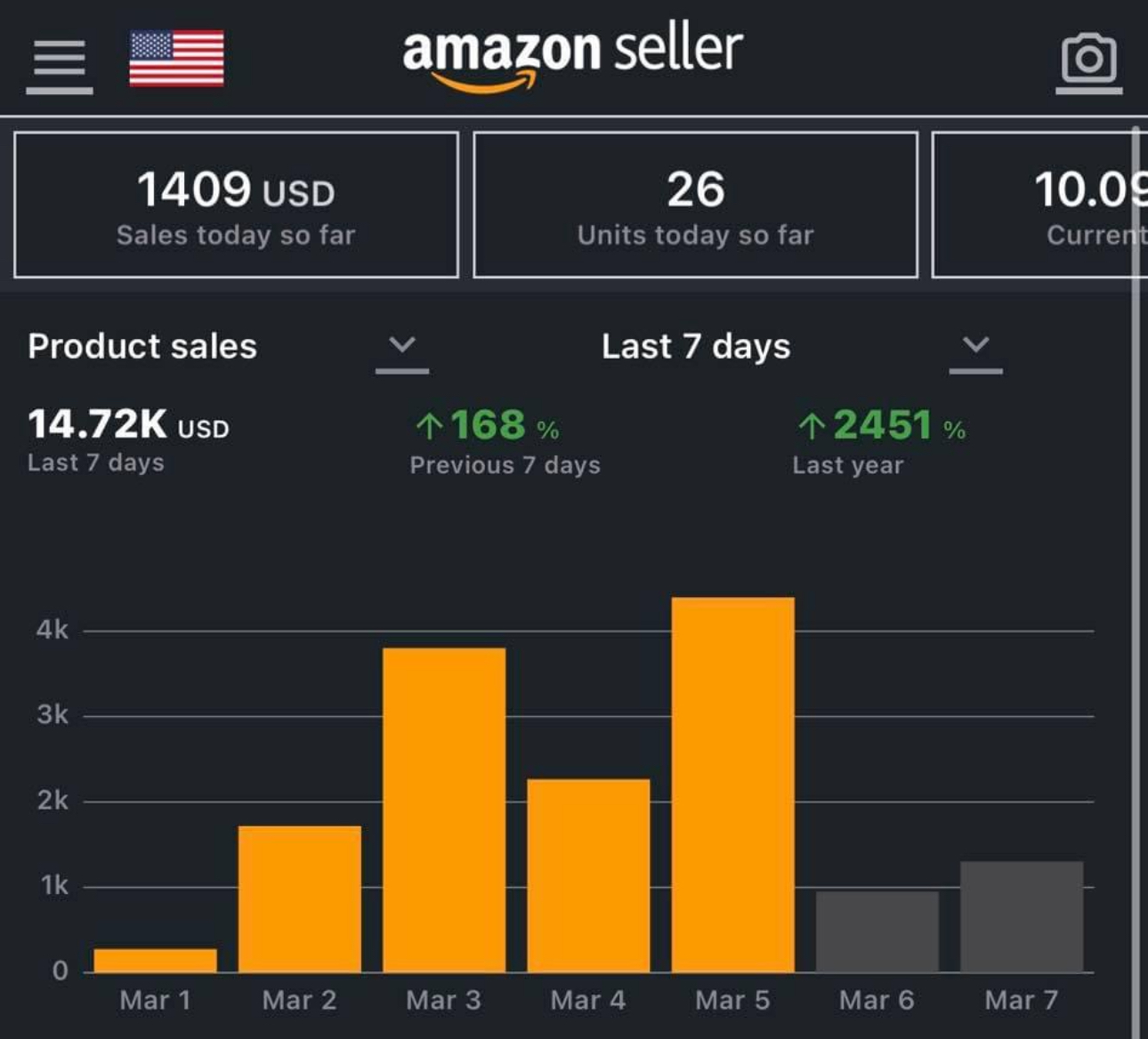Viewport: 1148px width, 1039px height.
Task: Tap the partially visible third metric card
Action: click(x=1041, y=205)
